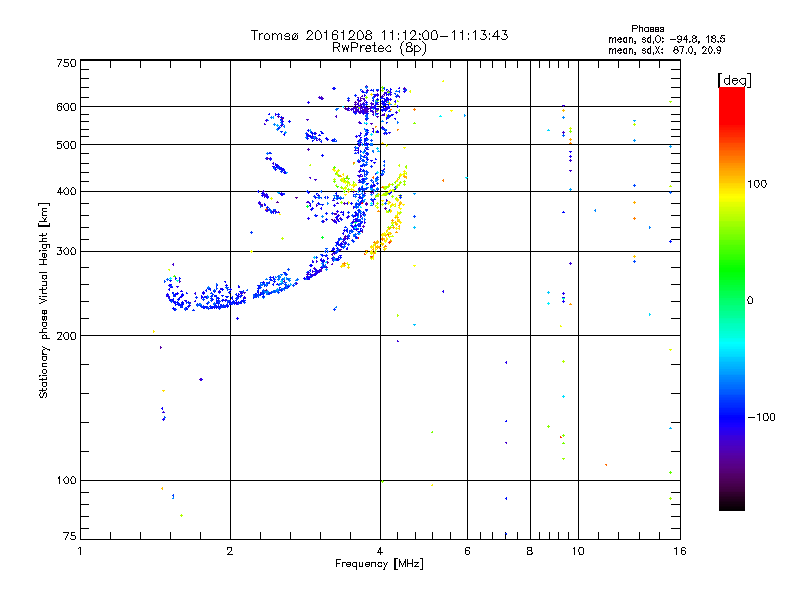Click the 'mean, sd,X: 87.0, 20.9' line
Viewport: 800px width, 600px height.
(664, 50)
